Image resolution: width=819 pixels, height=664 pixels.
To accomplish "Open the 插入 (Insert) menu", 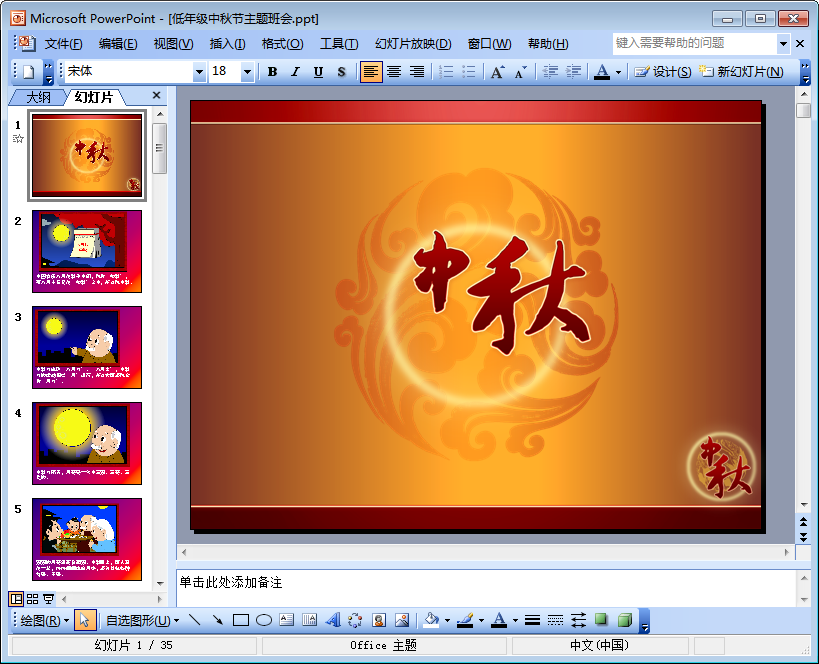I will tap(227, 44).
